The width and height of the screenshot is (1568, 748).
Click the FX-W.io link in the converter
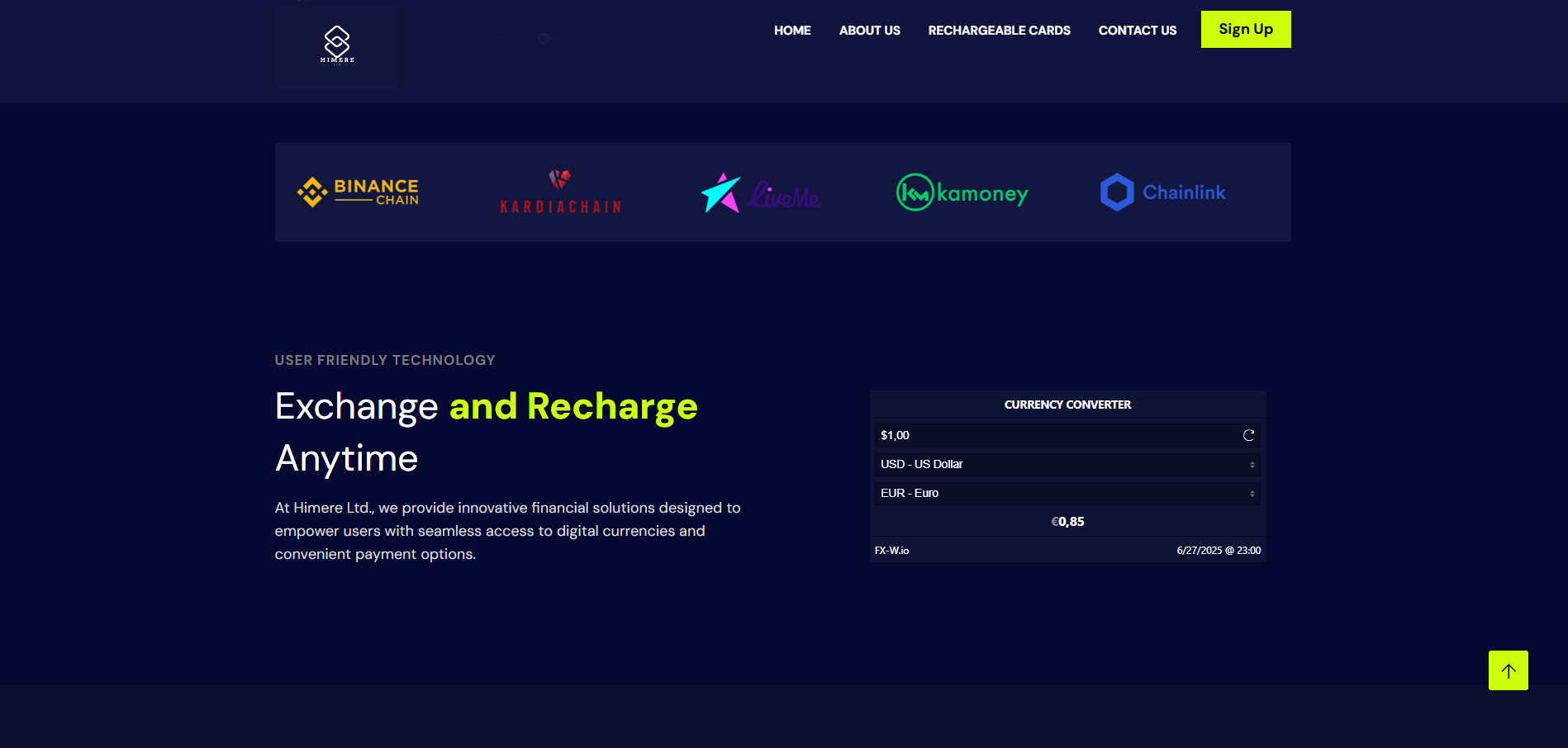(x=891, y=551)
